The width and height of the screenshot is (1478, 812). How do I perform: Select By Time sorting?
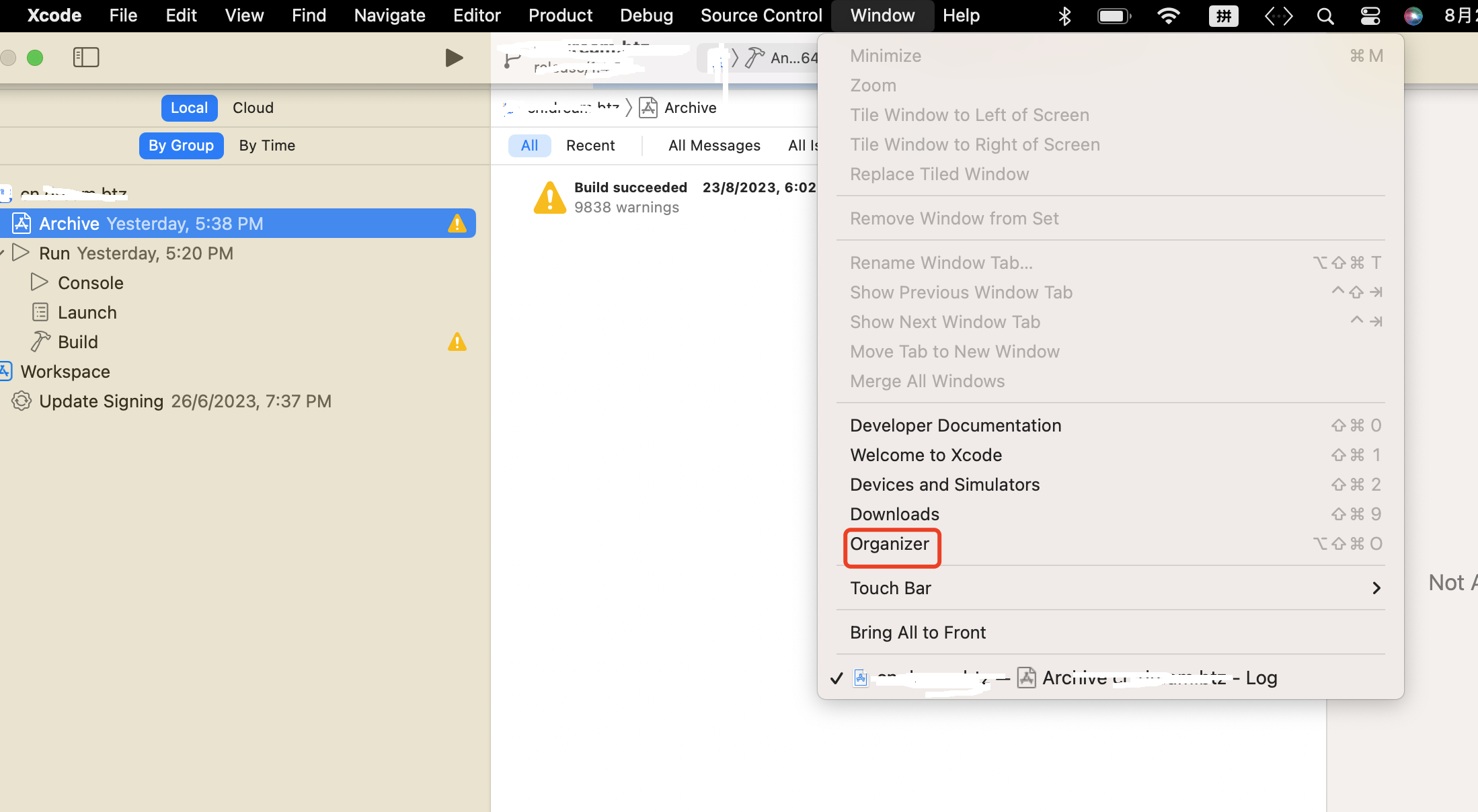click(x=267, y=145)
